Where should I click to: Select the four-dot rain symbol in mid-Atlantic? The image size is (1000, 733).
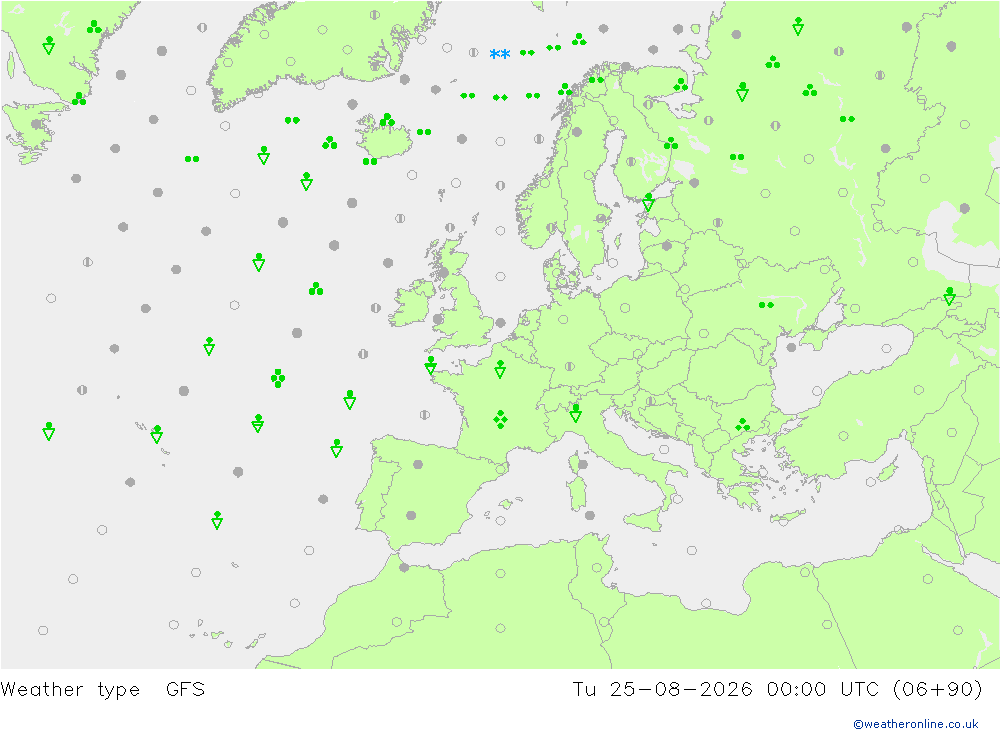tap(277, 378)
